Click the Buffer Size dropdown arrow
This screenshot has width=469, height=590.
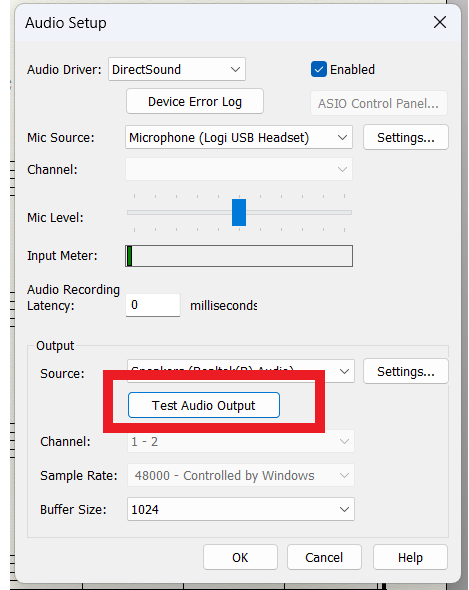click(344, 509)
